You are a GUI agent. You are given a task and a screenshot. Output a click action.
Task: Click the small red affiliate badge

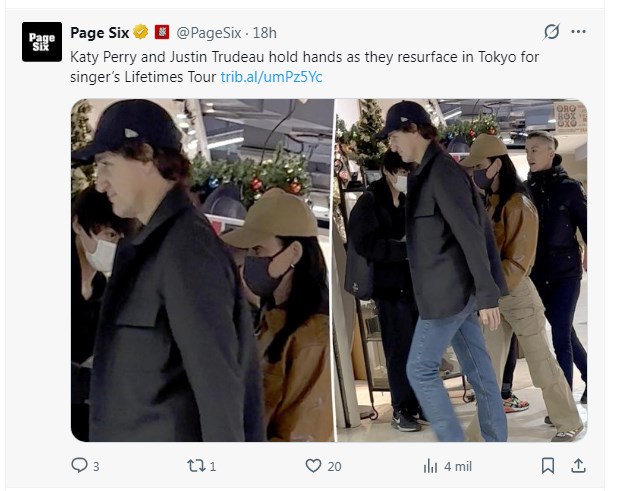162,32
